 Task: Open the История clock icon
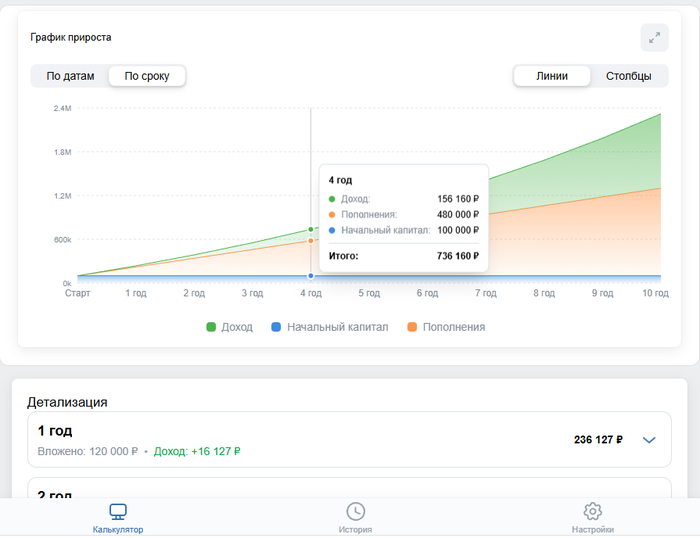(355, 512)
